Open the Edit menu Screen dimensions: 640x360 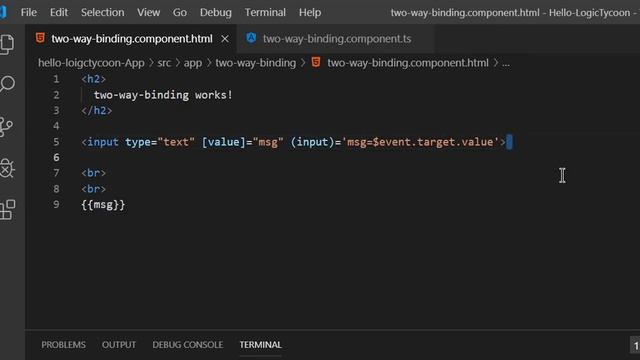pos(59,12)
